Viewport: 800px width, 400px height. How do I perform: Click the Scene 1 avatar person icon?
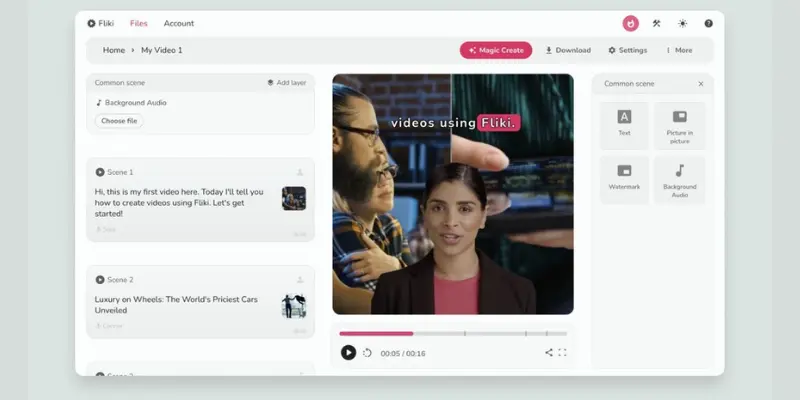pos(300,172)
